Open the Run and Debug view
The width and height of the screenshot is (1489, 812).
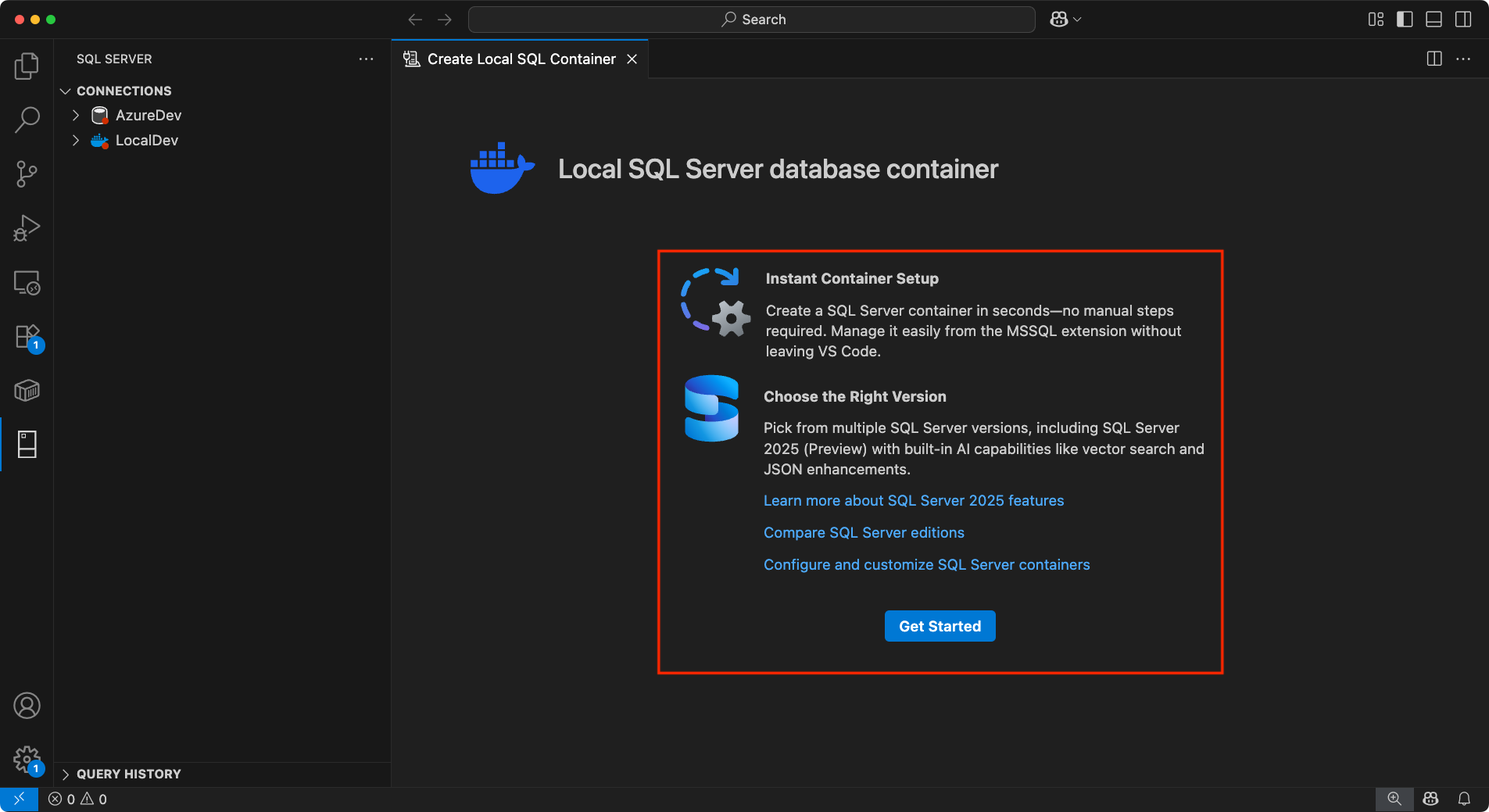[x=27, y=228]
